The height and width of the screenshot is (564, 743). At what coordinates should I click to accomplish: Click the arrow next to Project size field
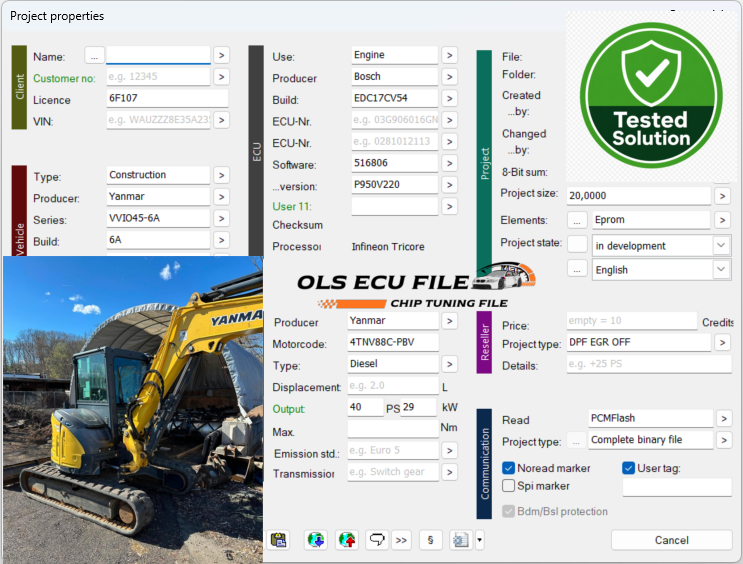click(722, 196)
